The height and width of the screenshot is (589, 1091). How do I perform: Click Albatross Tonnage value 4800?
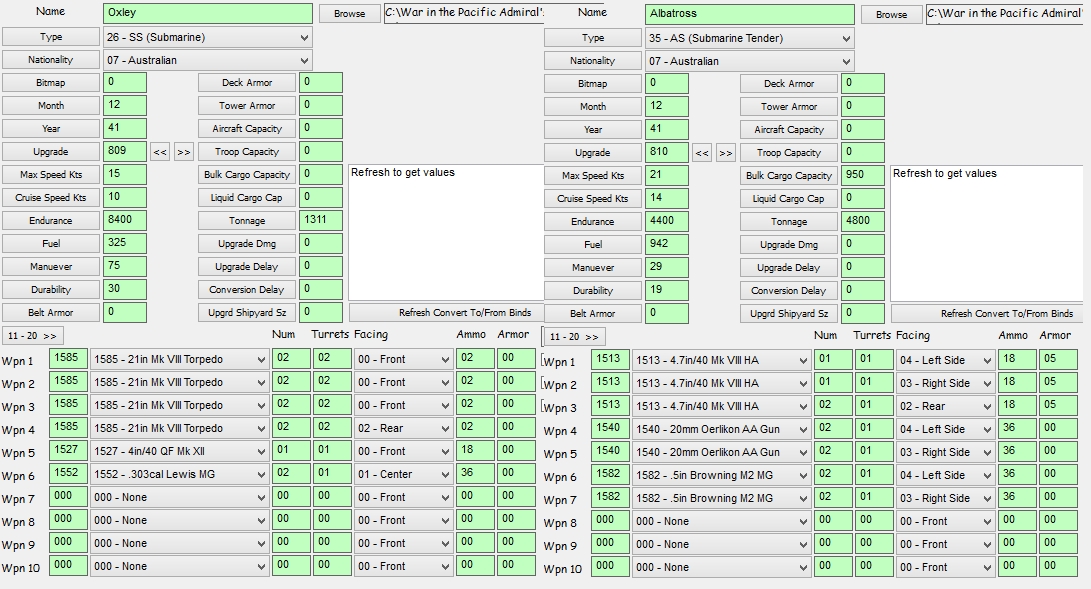tap(863, 221)
